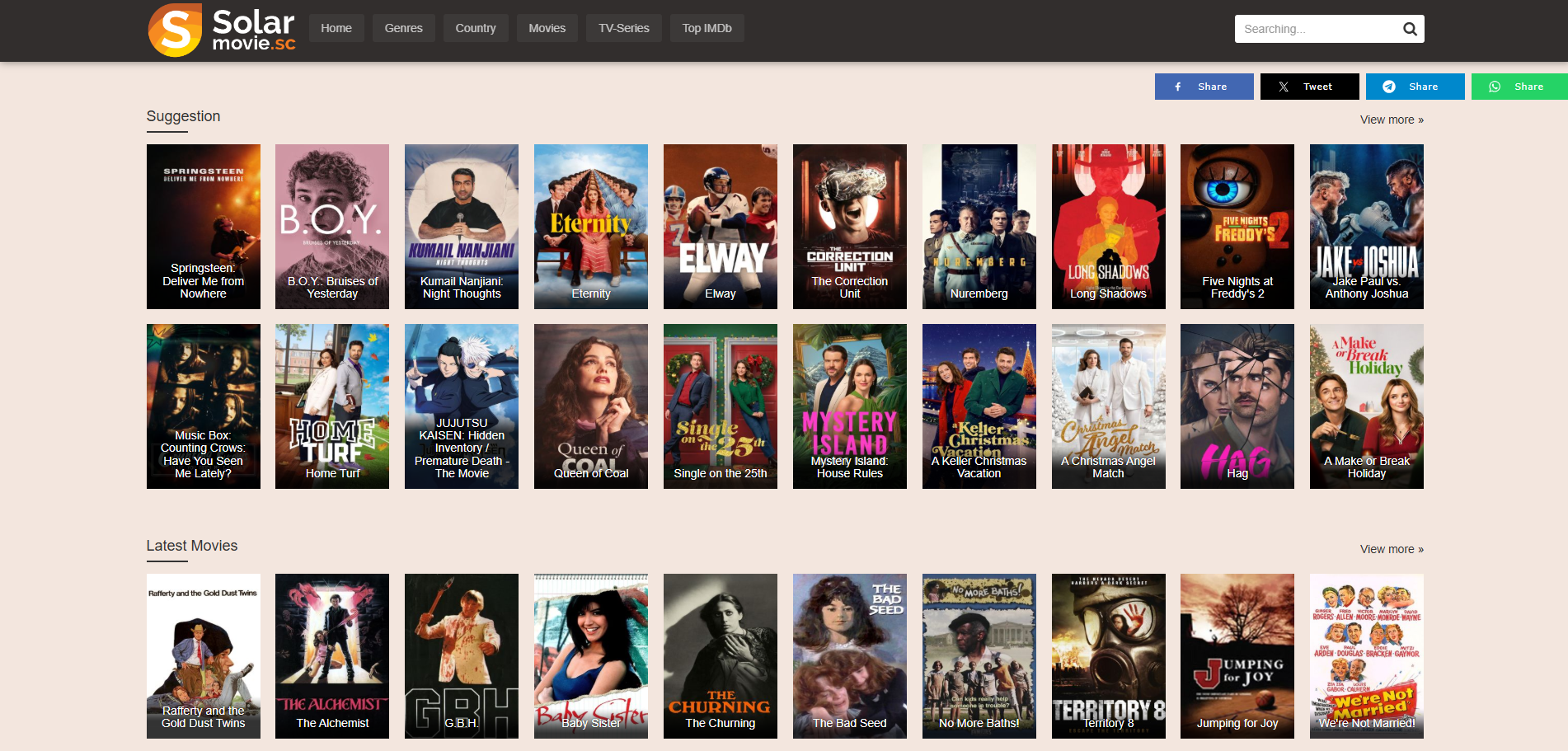
Task: Open the Genres menu
Action: pyautogui.click(x=403, y=28)
